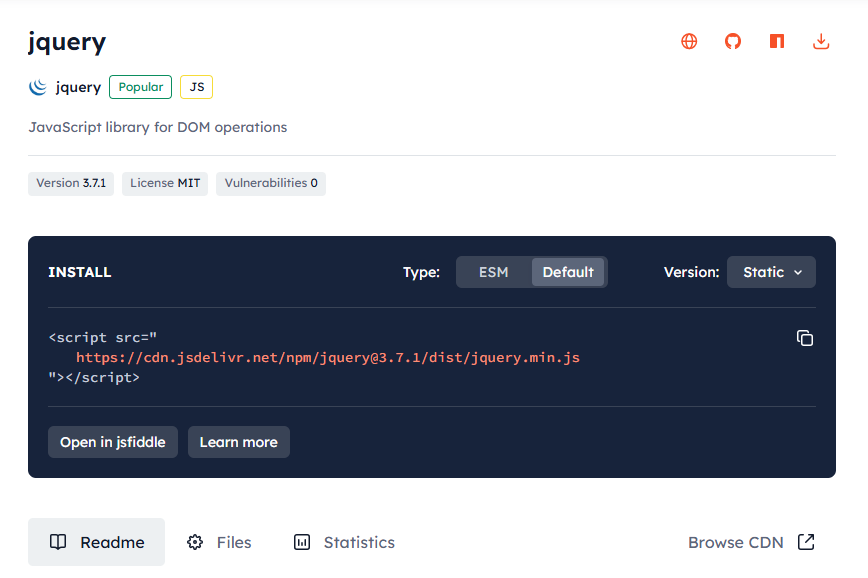Click the JS badge
Viewport: 868px width, 578px height.
point(197,87)
